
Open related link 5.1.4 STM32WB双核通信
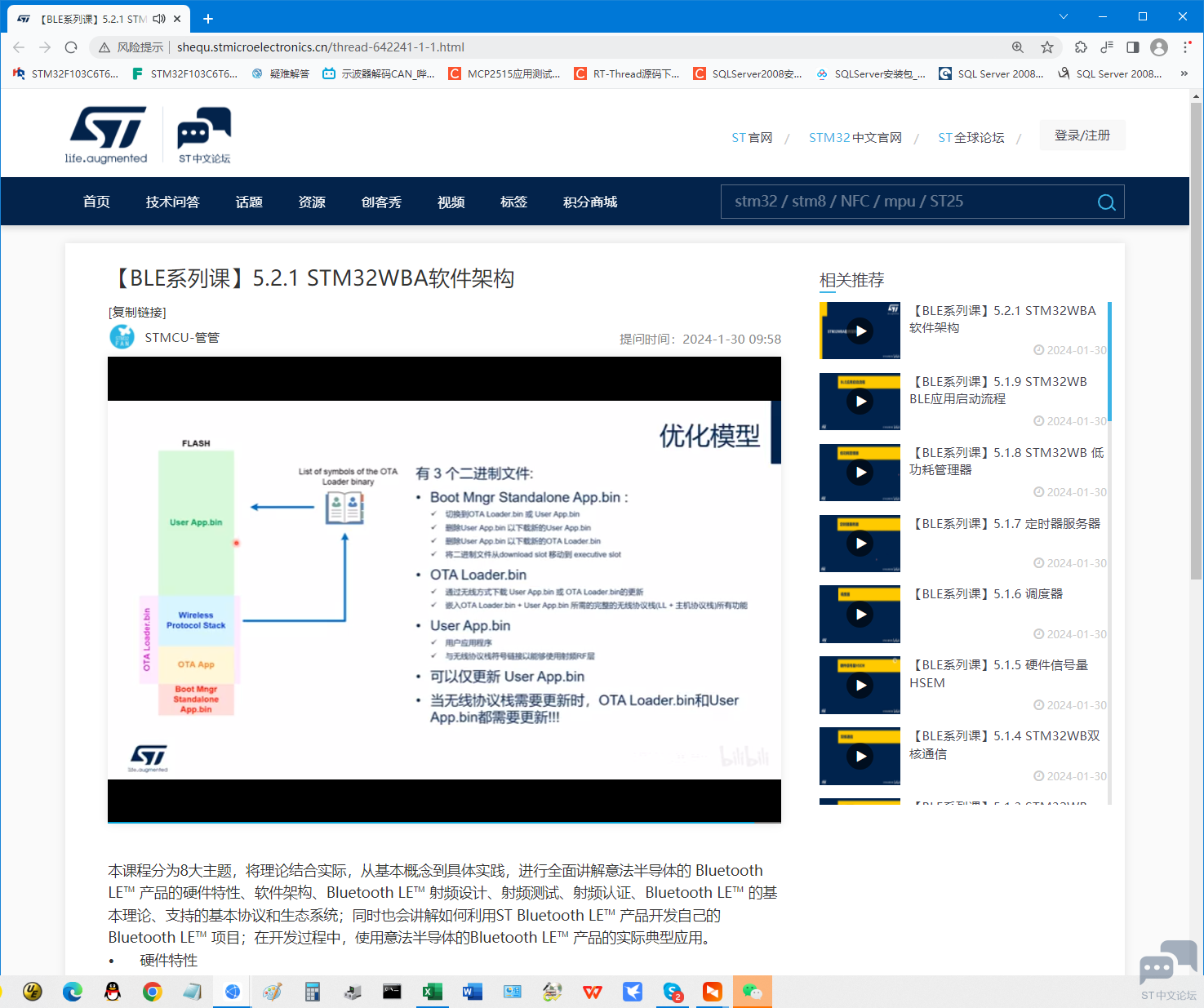[1005, 745]
